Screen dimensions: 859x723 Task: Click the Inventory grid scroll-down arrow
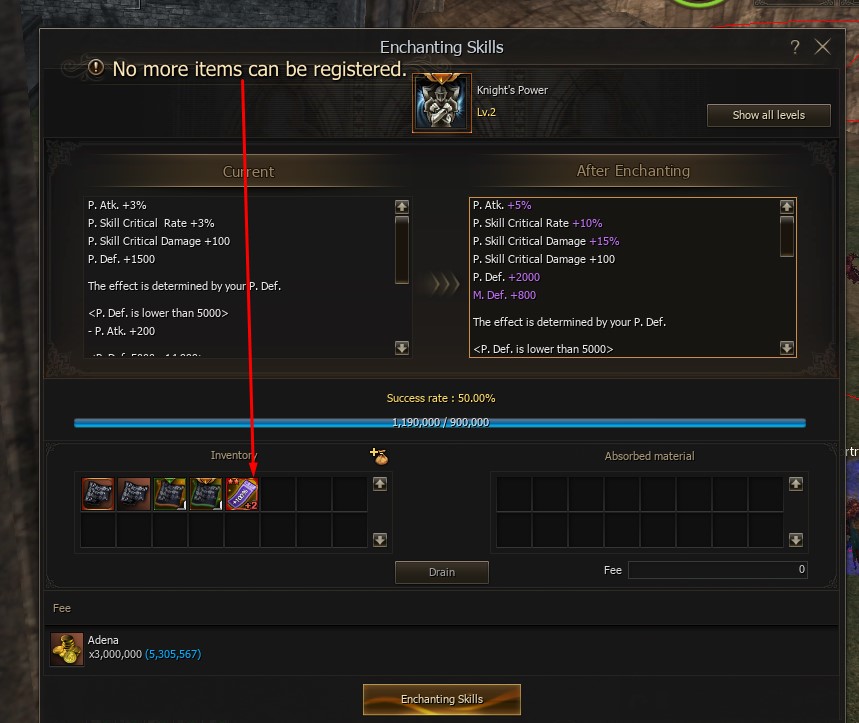380,540
